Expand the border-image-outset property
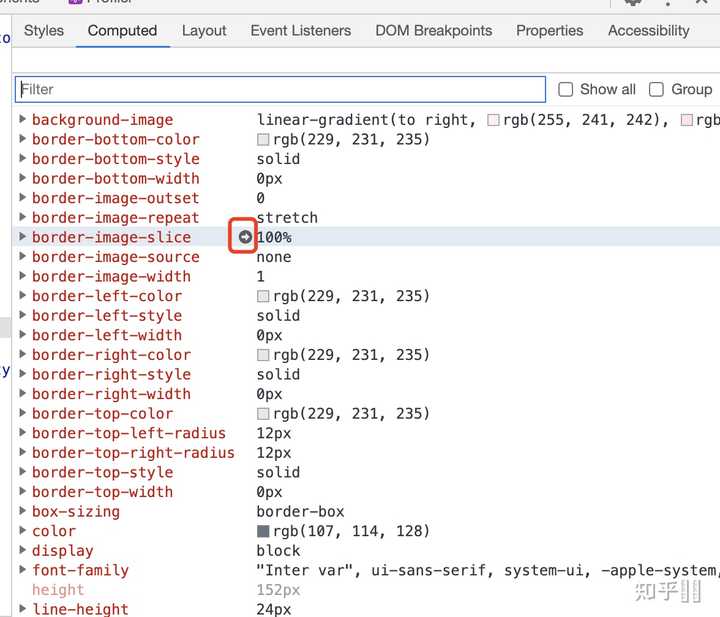 (22, 197)
